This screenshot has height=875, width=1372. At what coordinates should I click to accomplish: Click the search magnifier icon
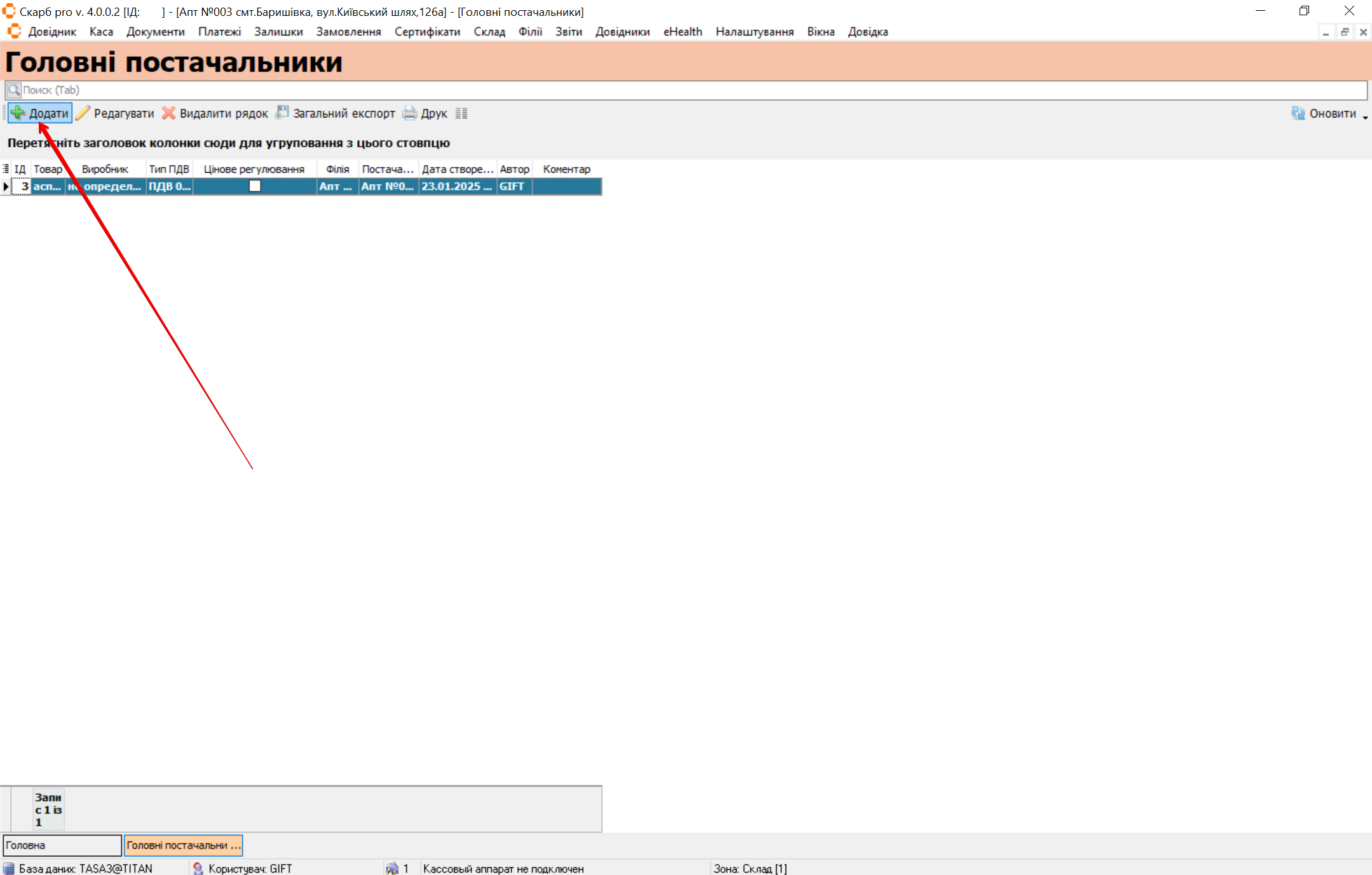coord(14,90)
